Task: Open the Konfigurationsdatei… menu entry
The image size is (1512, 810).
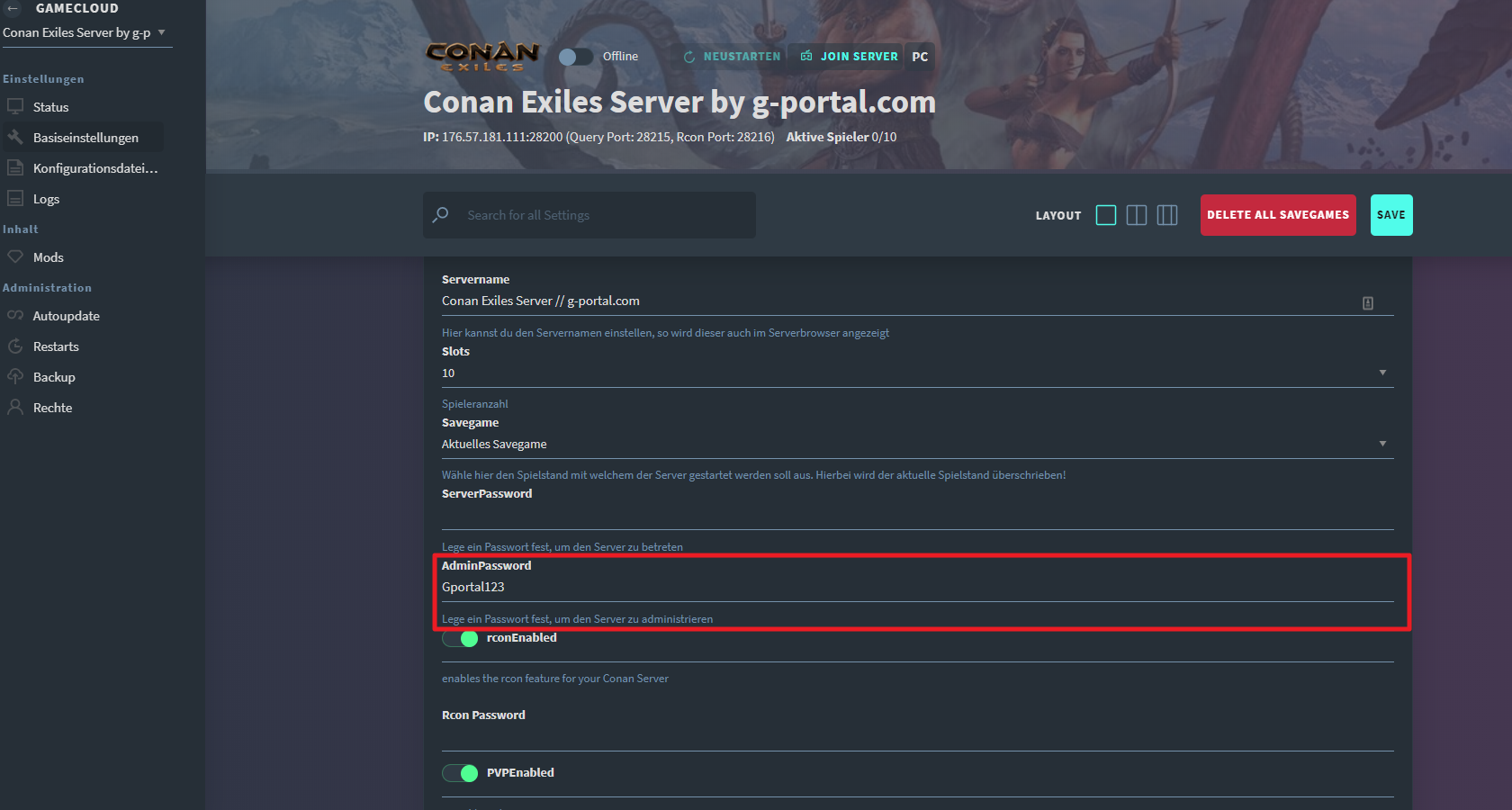Action: click(x=95, y=168)
